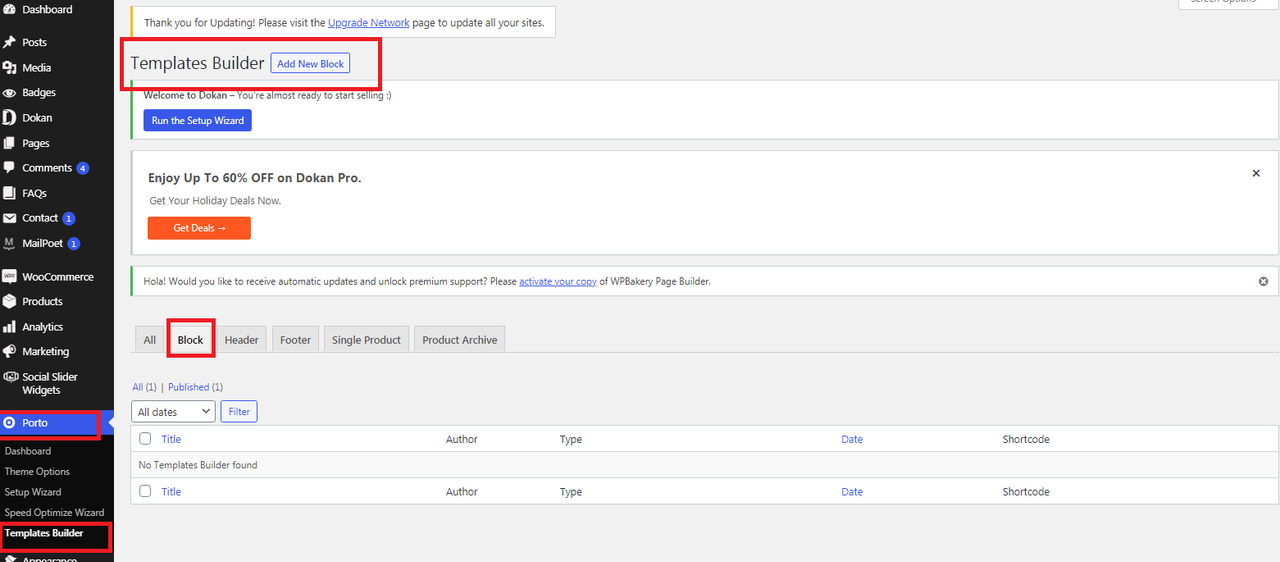
Task: Click the No Templates Builder found row
Action: (x=705, y=465)
